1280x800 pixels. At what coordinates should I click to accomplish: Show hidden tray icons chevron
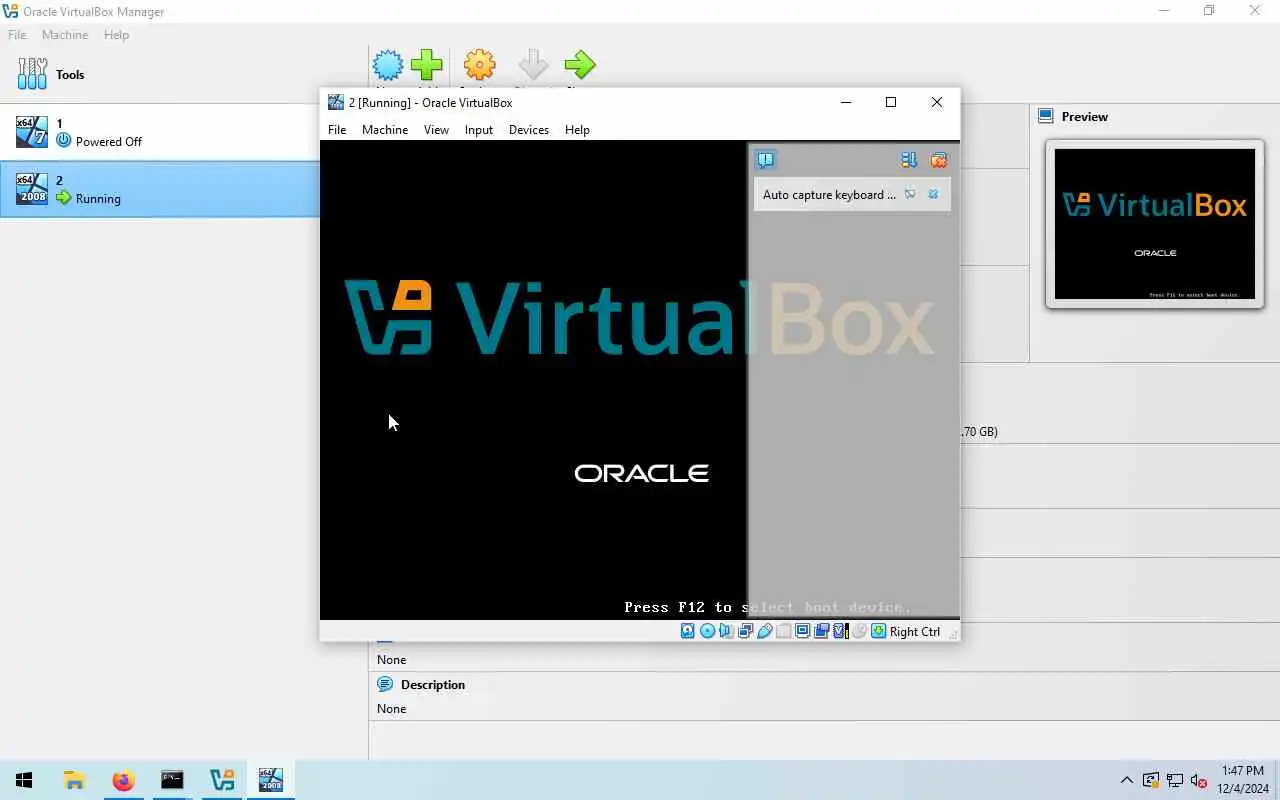point(1127,781)
